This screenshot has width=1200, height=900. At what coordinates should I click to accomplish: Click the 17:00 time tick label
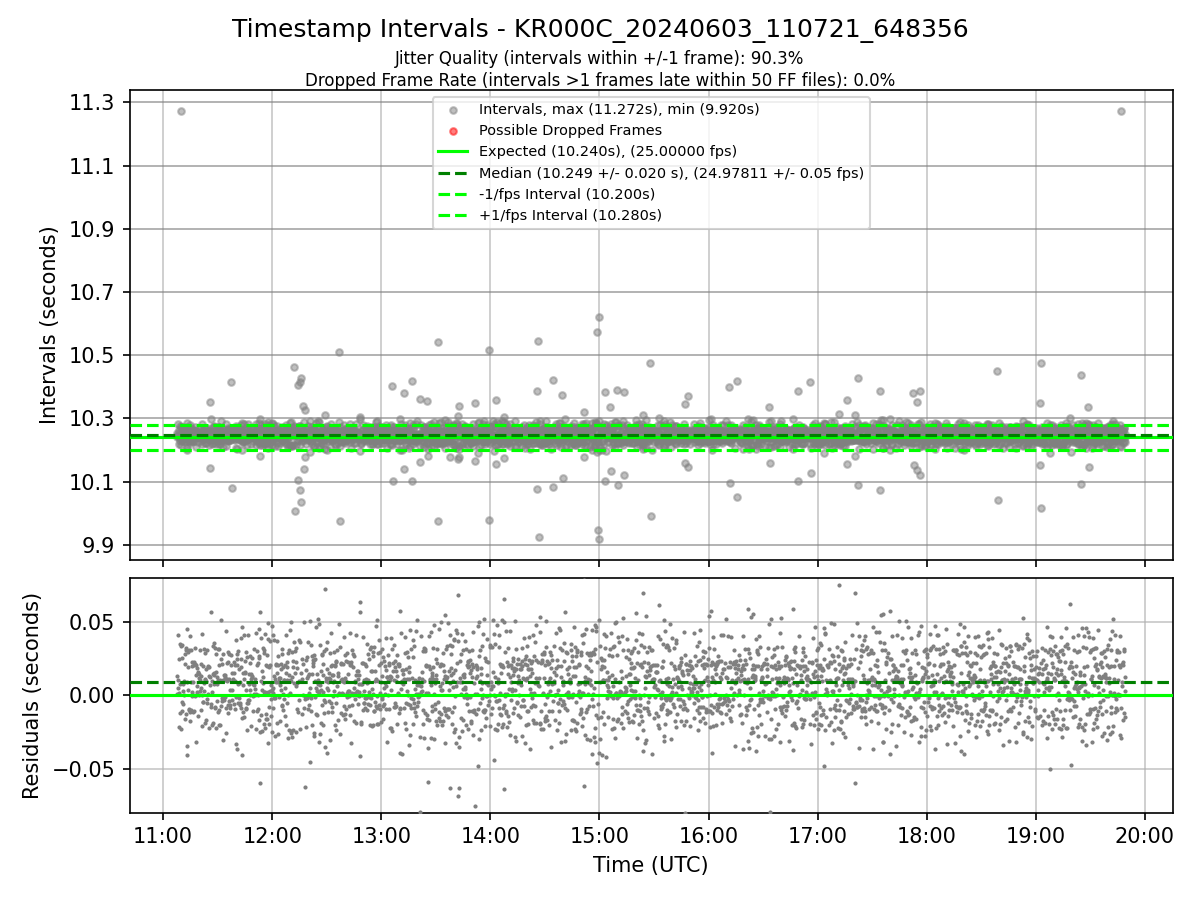pos(817,835)
